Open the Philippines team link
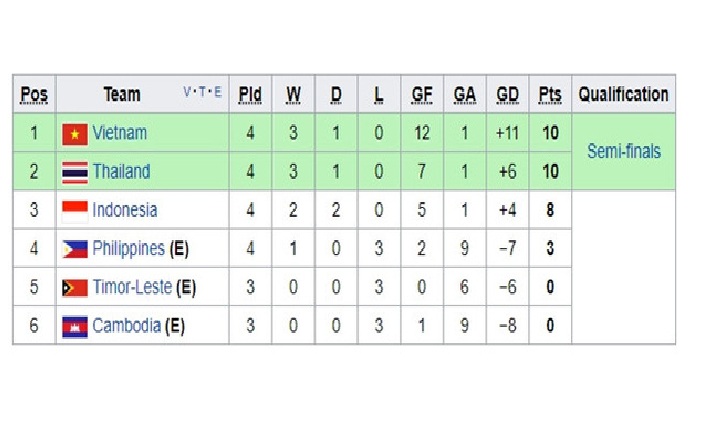This screenshot has height=435, width=721. [128, 249]
